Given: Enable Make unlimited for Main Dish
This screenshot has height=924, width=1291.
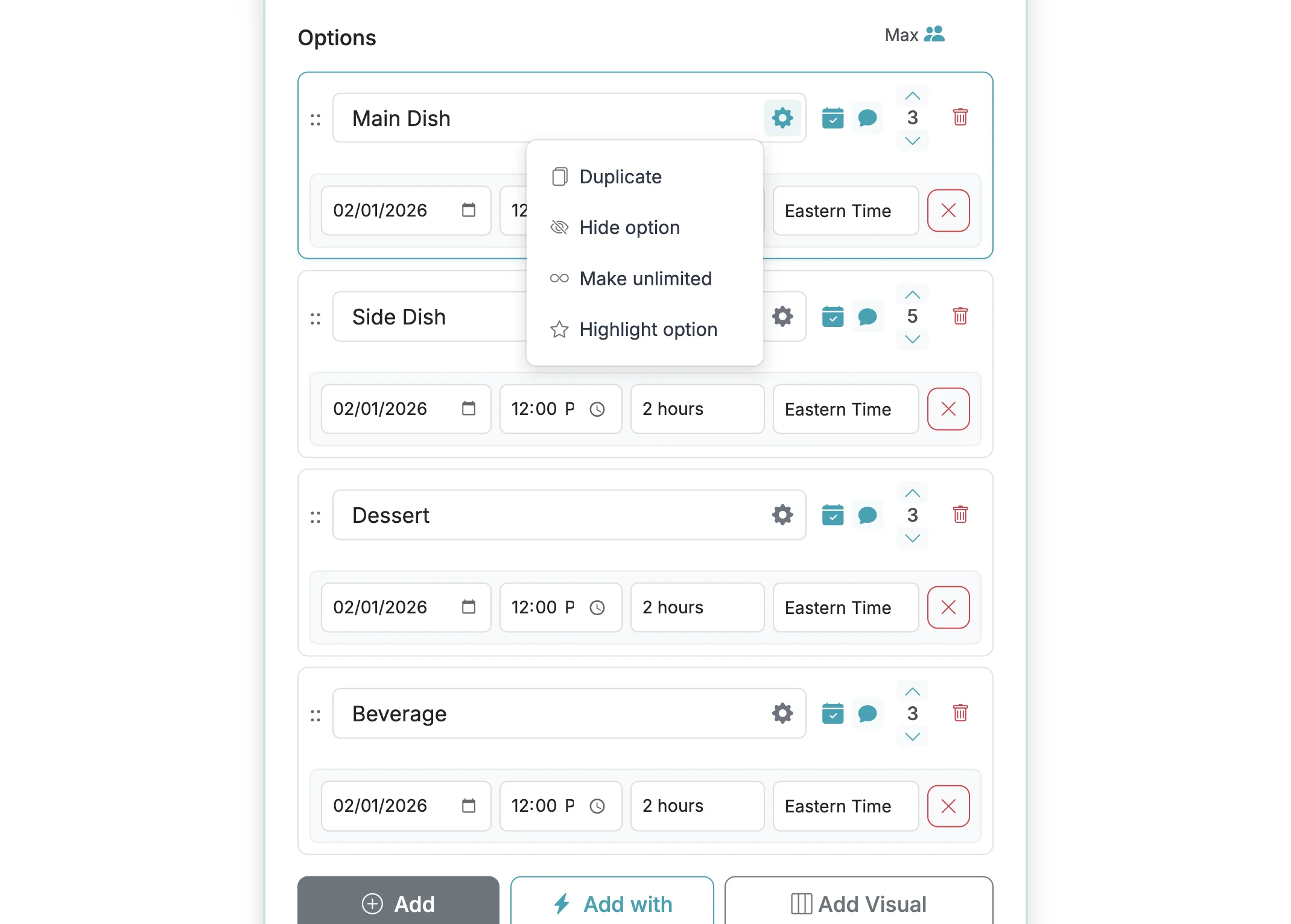Looking at the screenshot, I should click(x=645, y=278).
